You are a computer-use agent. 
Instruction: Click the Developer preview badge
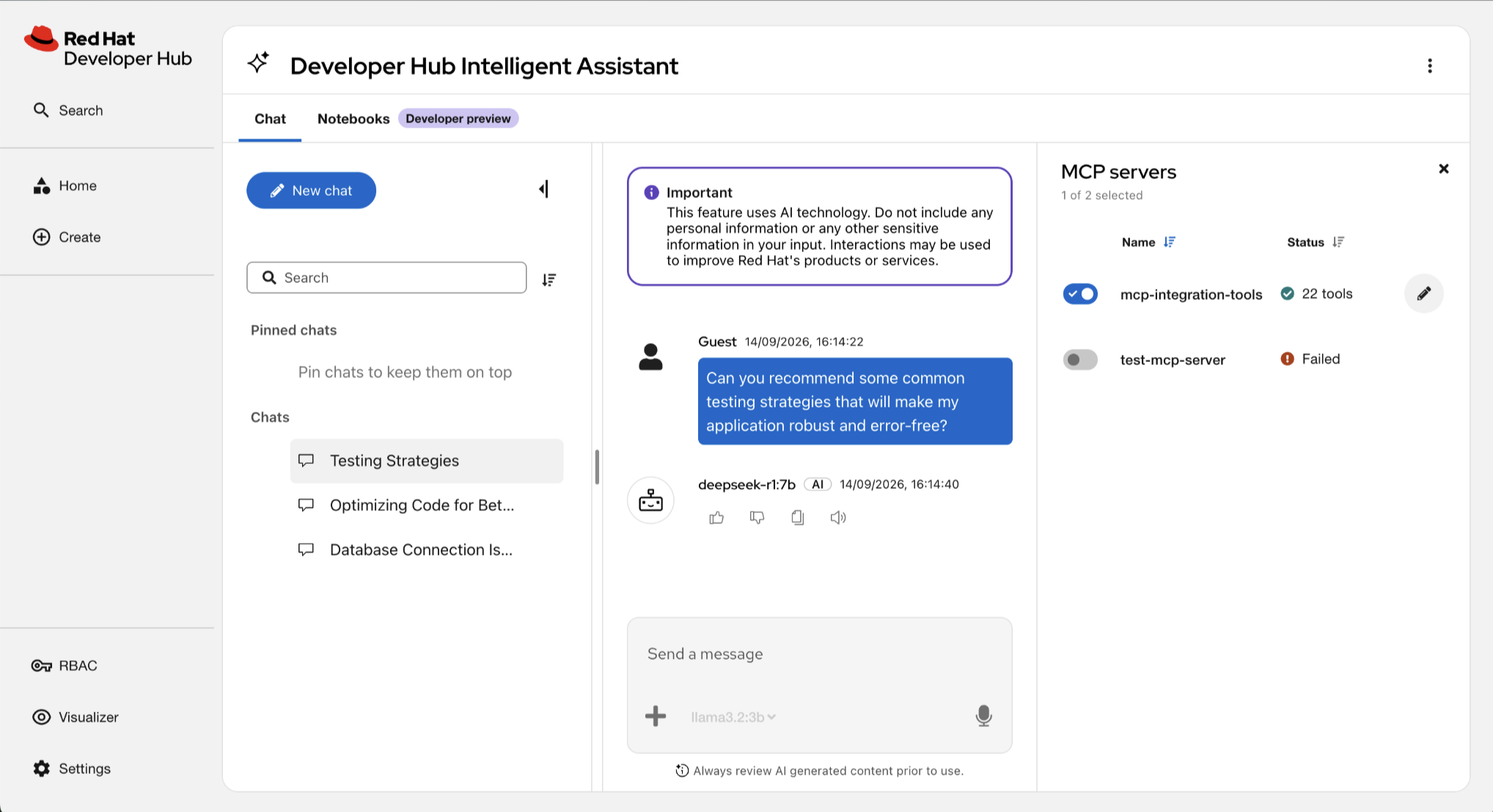pyautogui.click(x=458, y=119)
